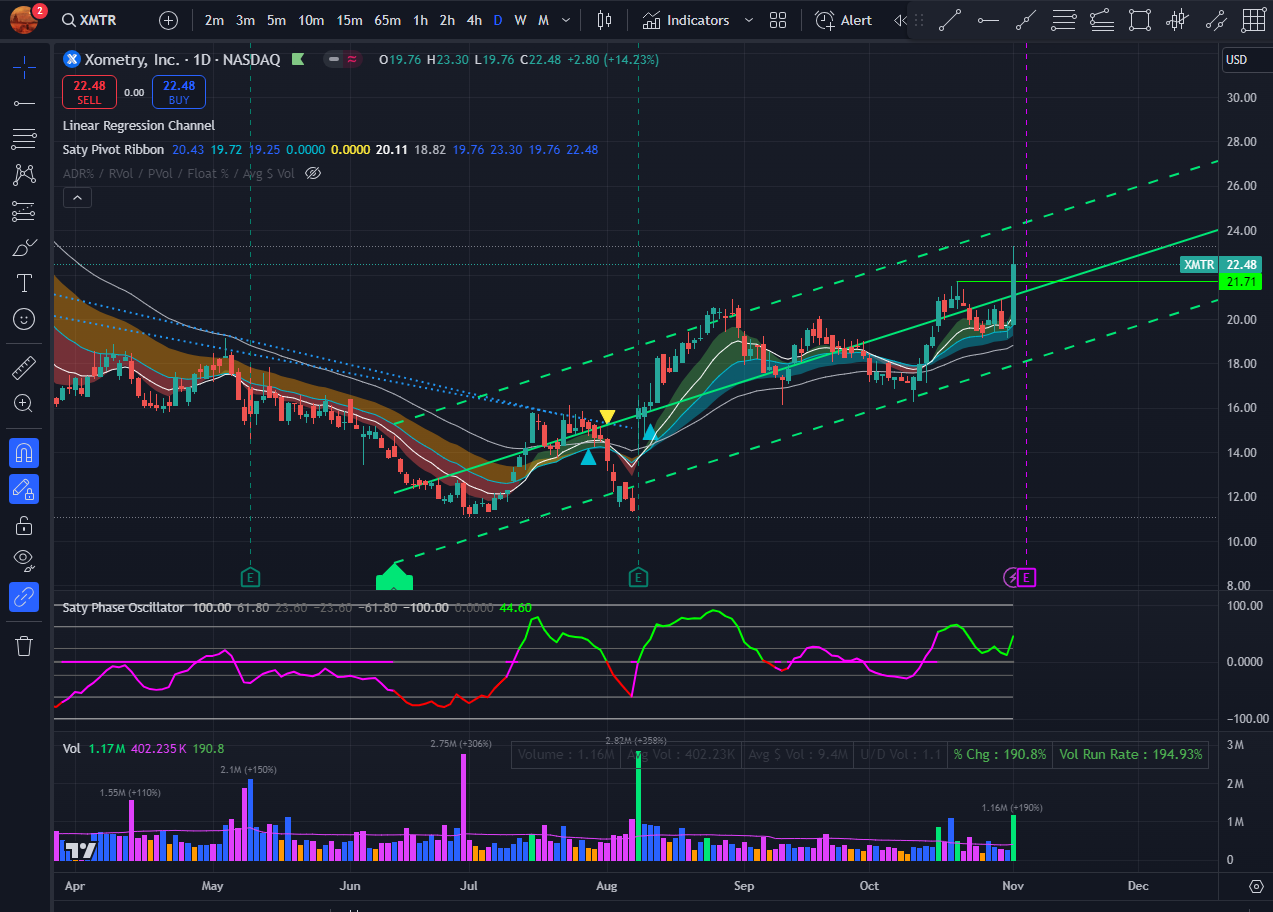The image size is (1273, 912).
Task: Open the long position tool in top toolbar
Action: tap(1177, 19)
